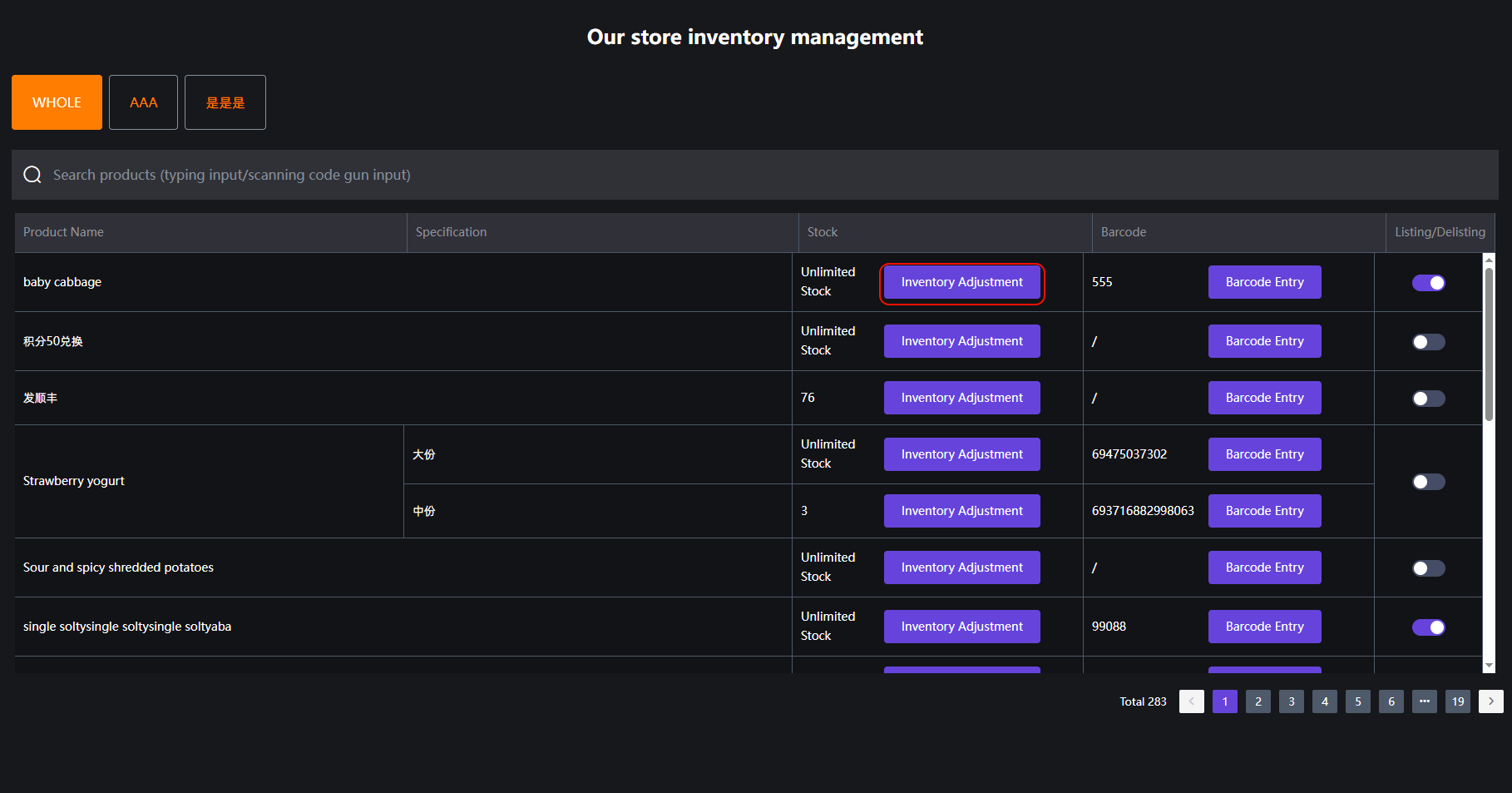Enable listing toggle for Strawberry yogurt
This screenshot has height=793, width=1512.
[1428, 482]
